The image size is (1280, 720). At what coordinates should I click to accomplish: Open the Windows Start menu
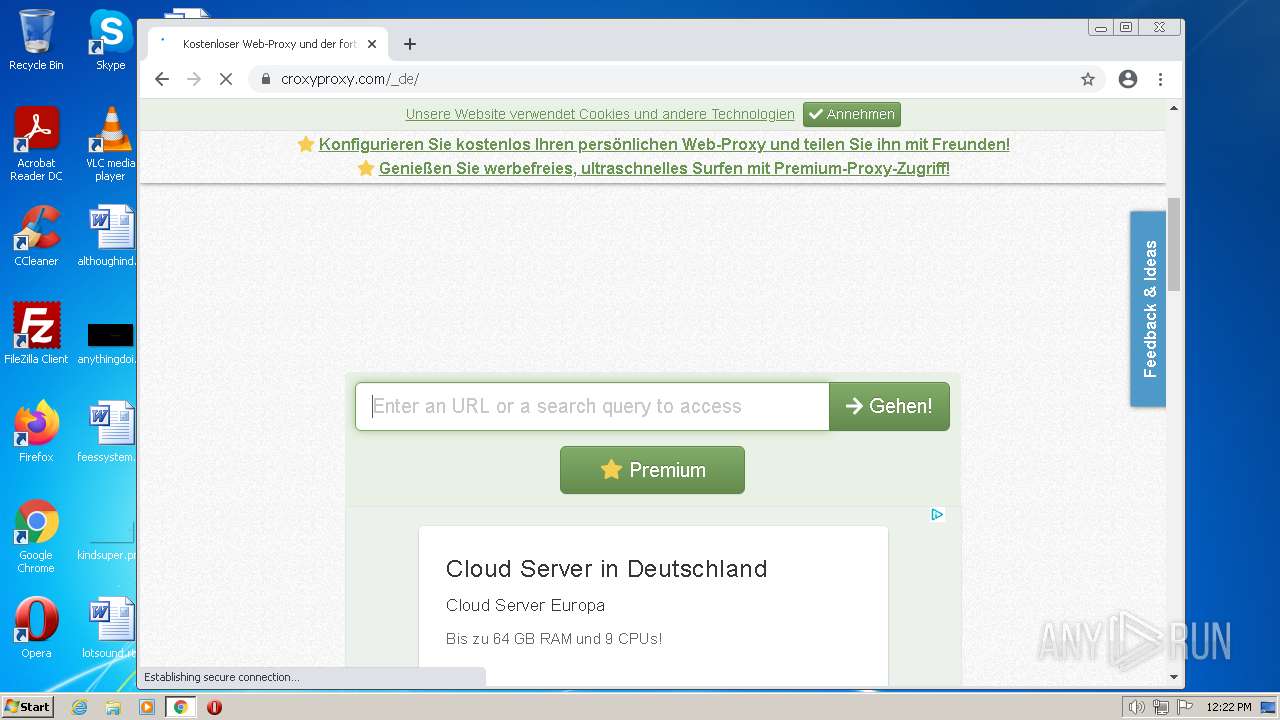click(27, 707)
